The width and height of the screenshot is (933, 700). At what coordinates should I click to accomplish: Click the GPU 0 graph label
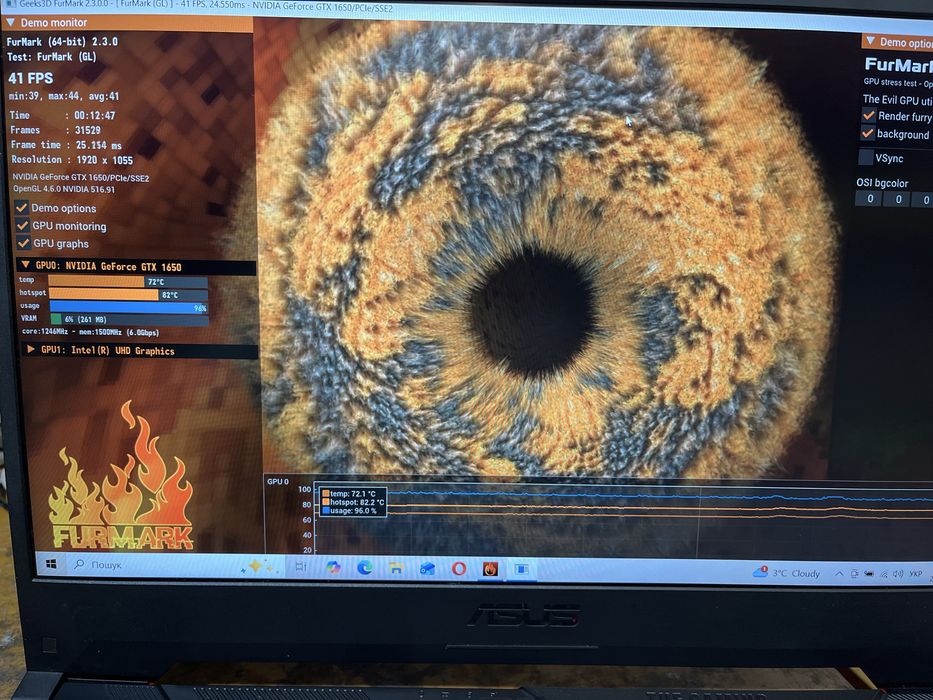coord(278,482)
